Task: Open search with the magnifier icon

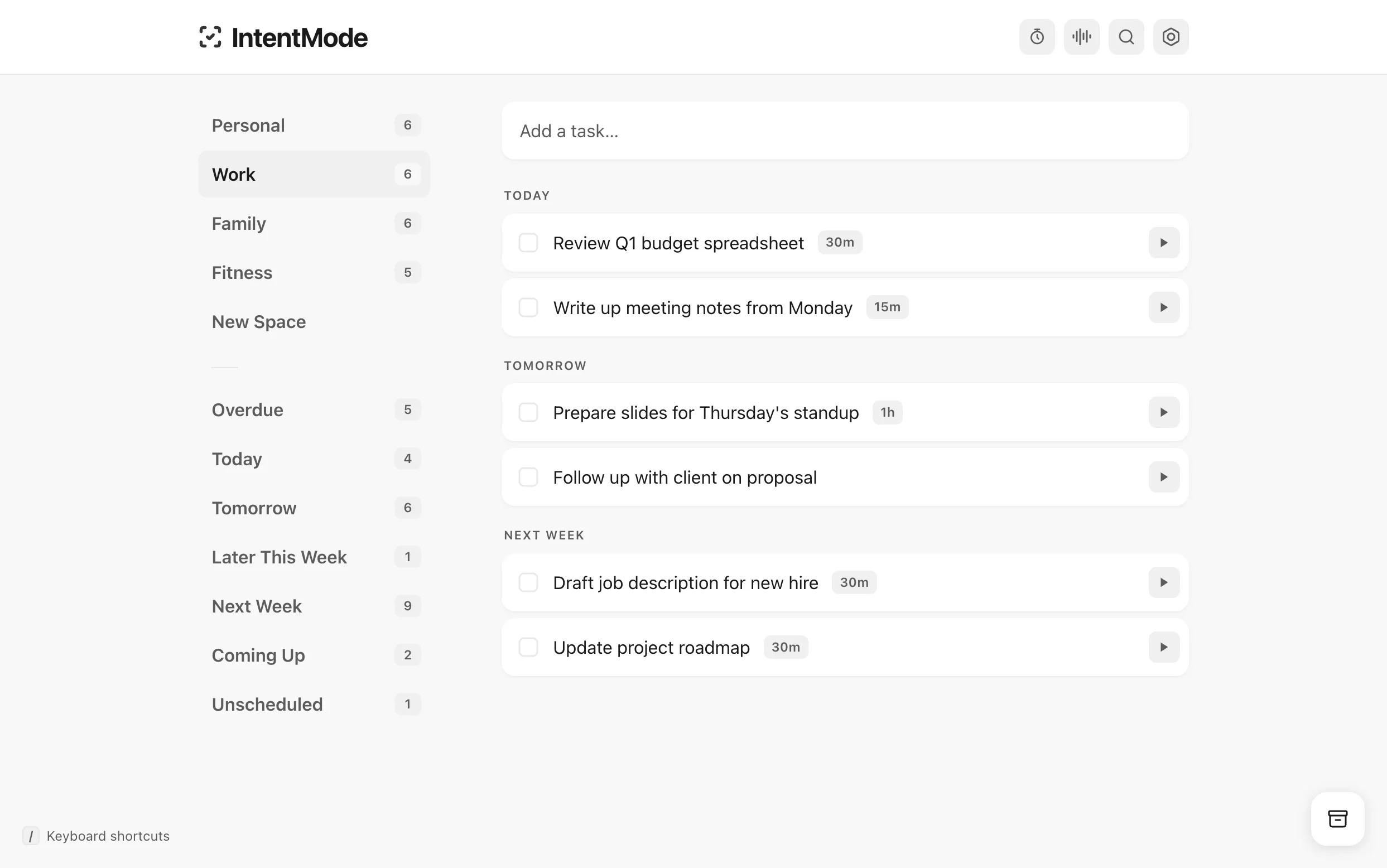Action: 1126,37
